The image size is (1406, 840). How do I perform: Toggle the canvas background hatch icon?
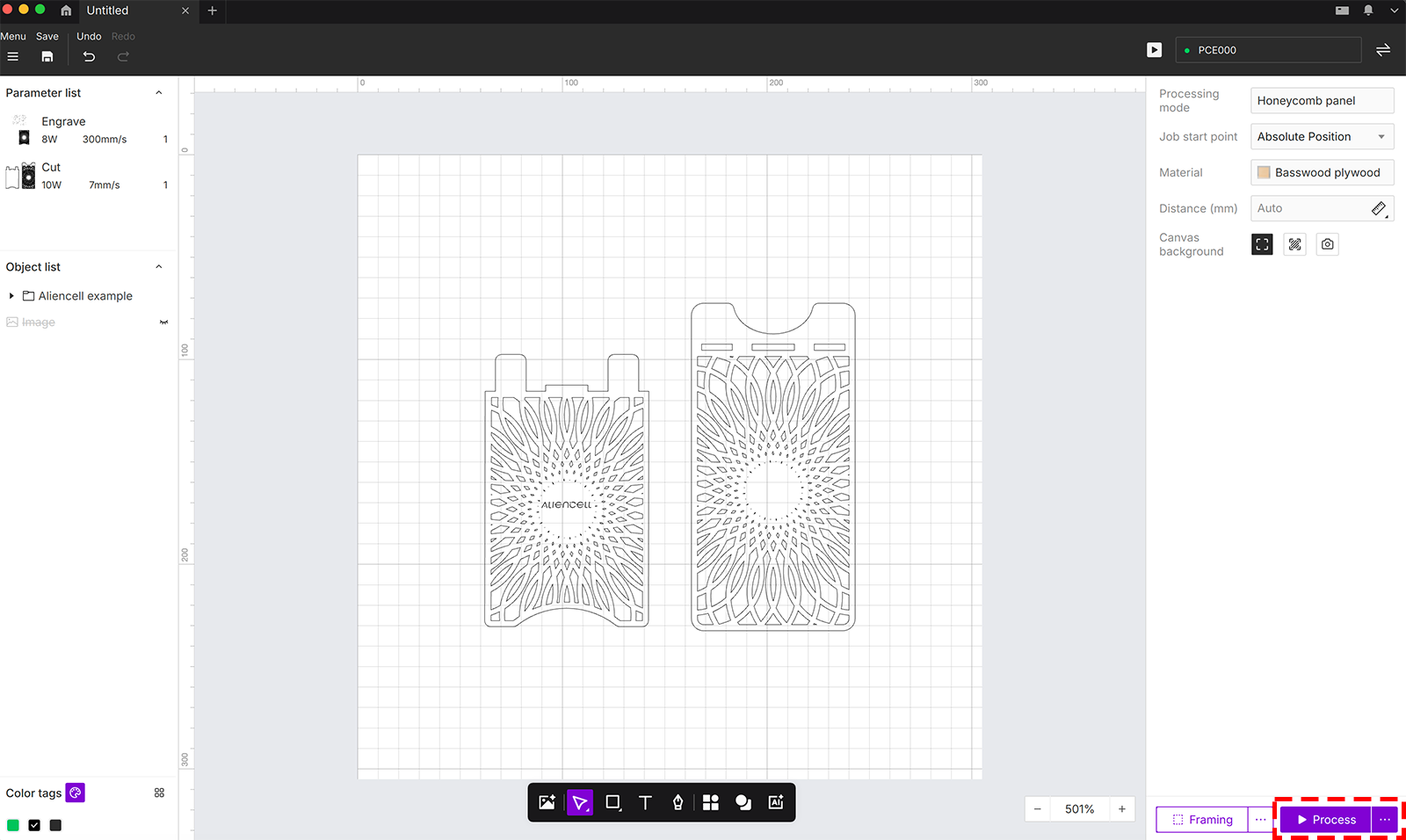(1295, 244)
